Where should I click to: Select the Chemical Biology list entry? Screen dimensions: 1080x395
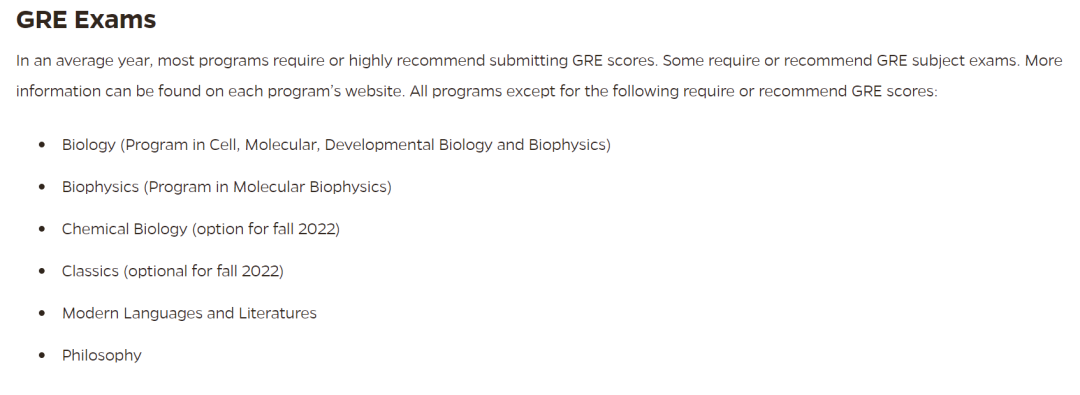200,230
